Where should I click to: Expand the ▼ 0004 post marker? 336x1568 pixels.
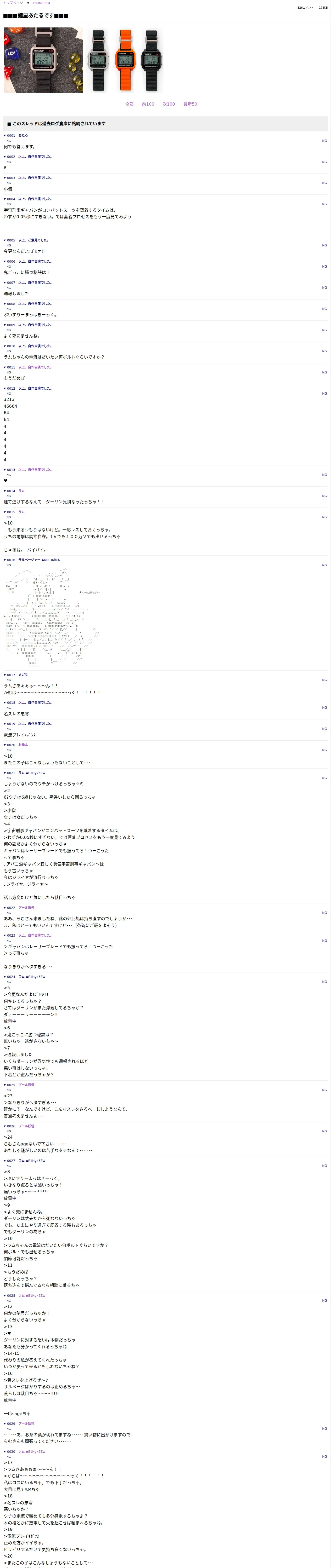pyautogui.click(x=10, y=199)
